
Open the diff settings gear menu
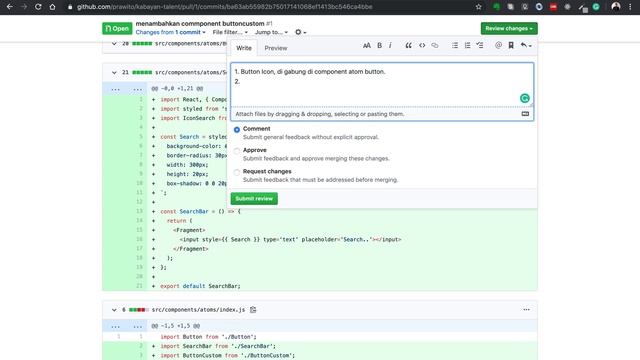click(300, 32)
